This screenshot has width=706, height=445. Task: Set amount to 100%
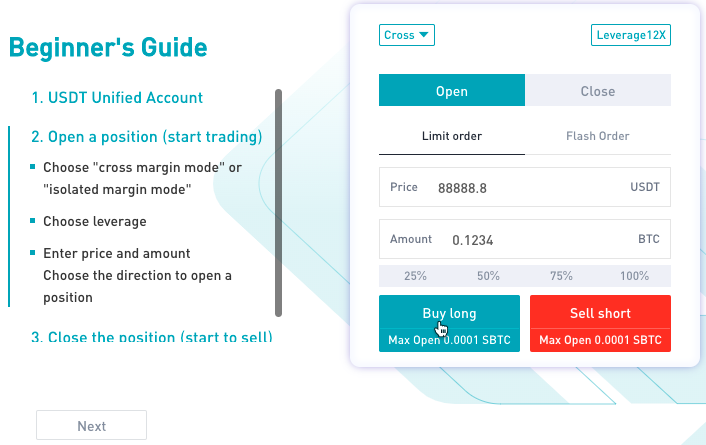(634, 276)
